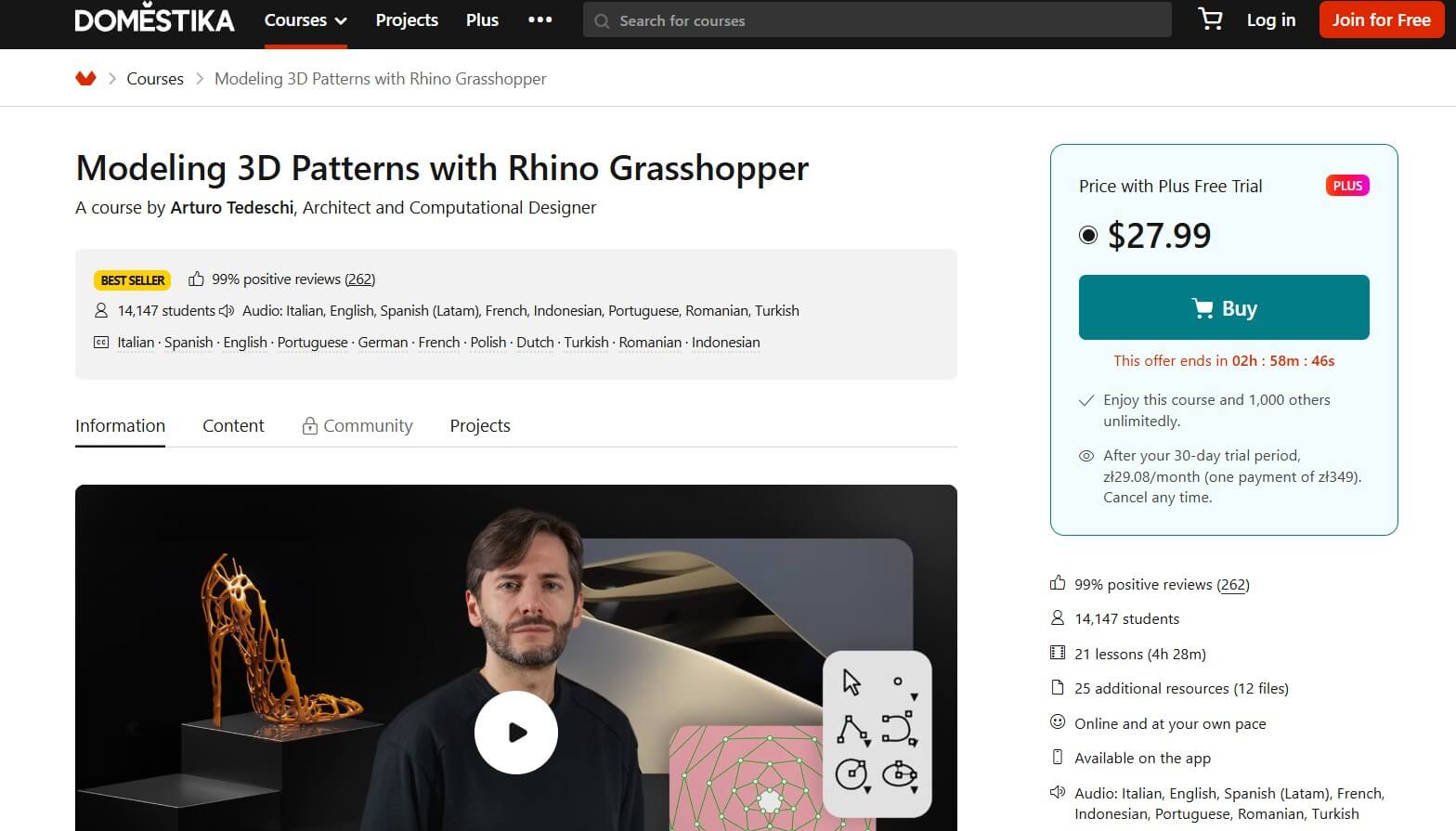
Task: Click the smiley icon beside own pace
Action: pos(1058,722)
